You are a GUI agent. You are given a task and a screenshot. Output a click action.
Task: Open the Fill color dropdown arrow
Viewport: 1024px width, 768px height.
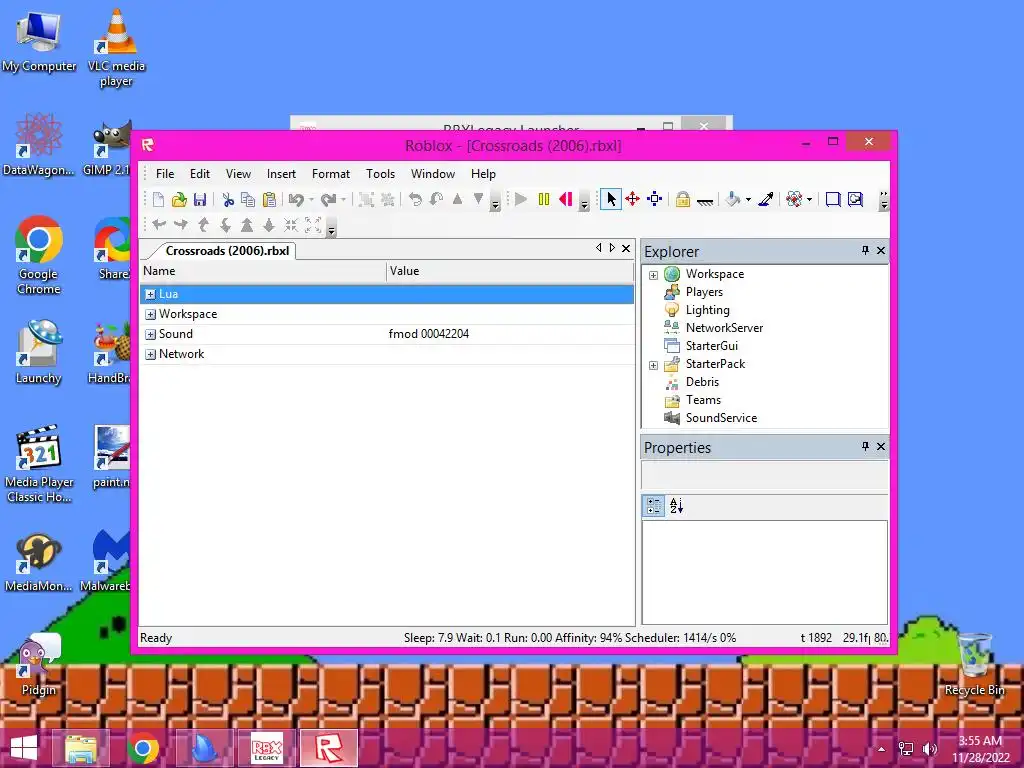click(748, 200)
